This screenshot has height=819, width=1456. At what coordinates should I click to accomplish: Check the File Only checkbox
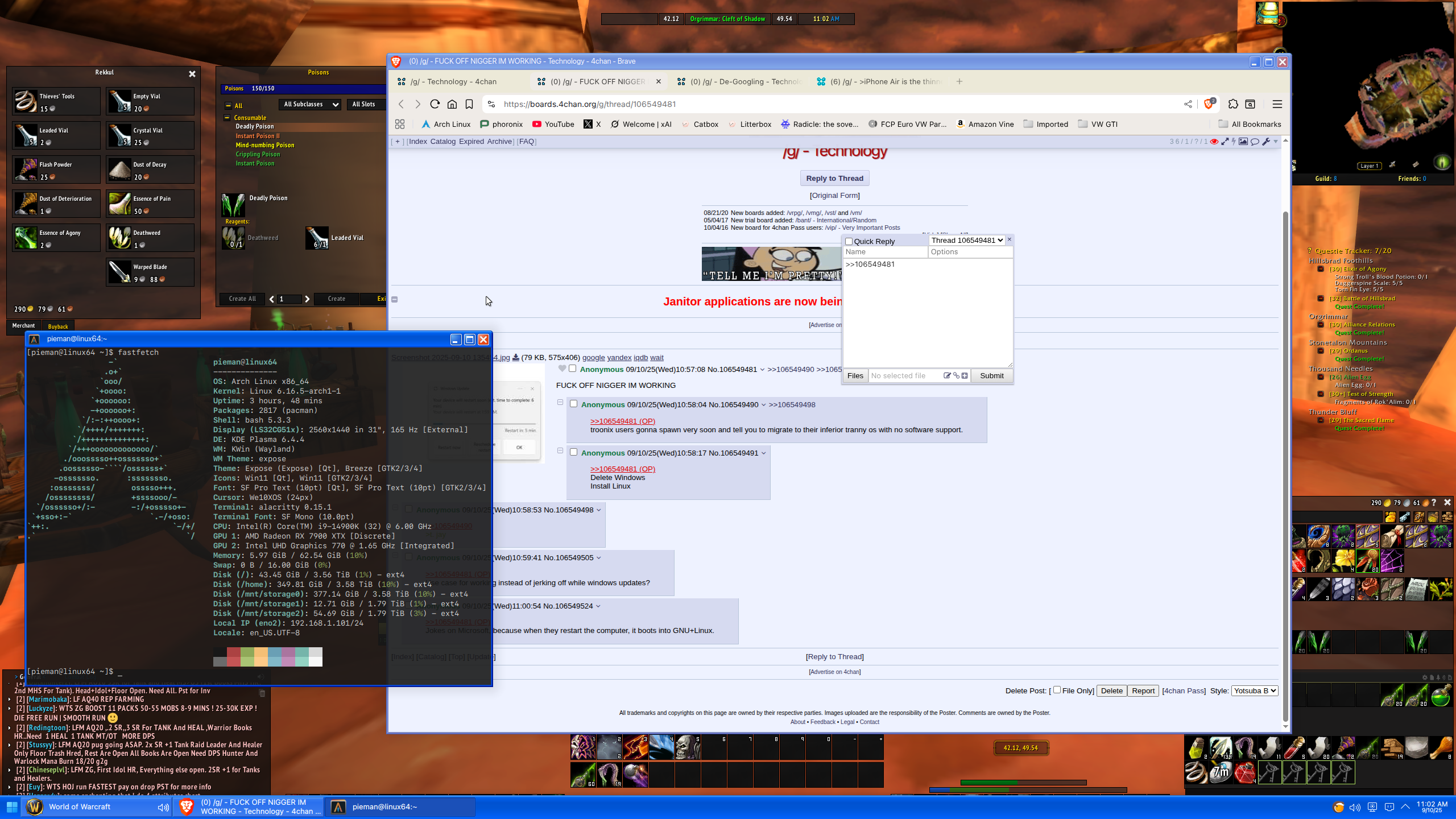tap(1057, 690)
